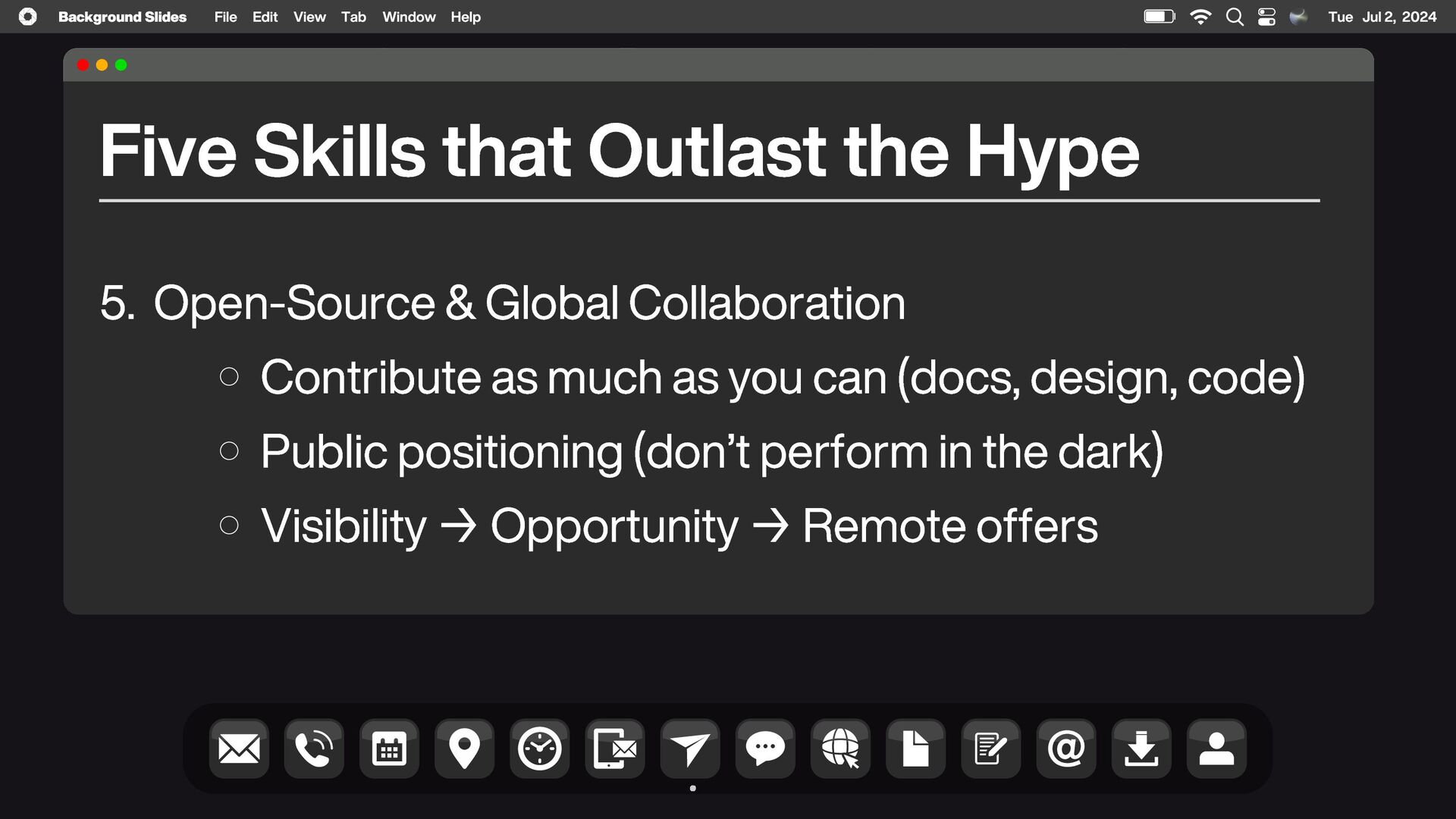This screenshot has height=819, width=1456.
Task: Click the device mail sync icon
Action: coord(614,749)
